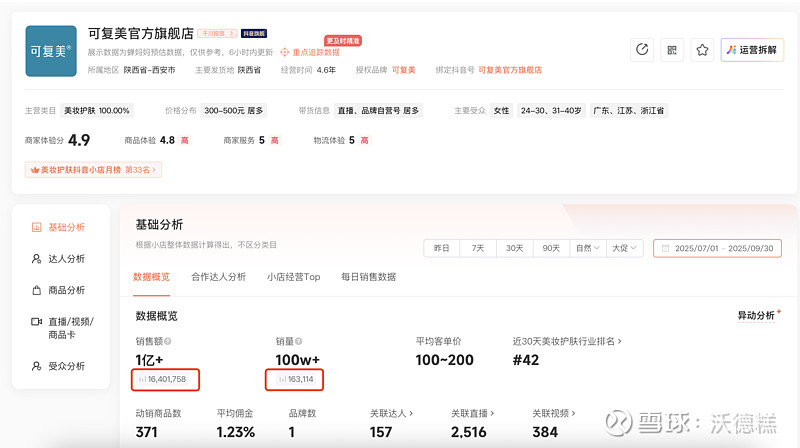Switch to 小店经营Top tab
Image resolution: width=800 pixels, height=448 pixels.
[293, 277]
